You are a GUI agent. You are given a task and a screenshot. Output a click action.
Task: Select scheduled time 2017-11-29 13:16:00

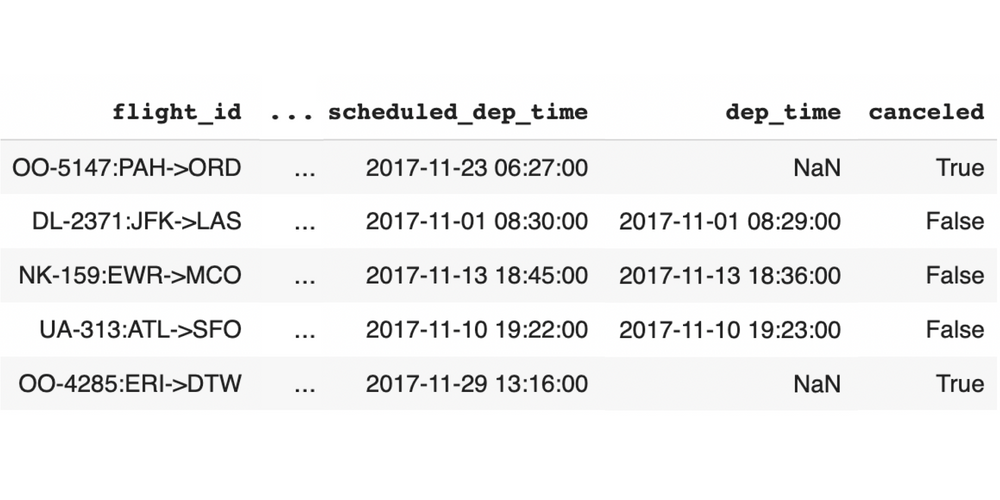click(x=477, y=383)
